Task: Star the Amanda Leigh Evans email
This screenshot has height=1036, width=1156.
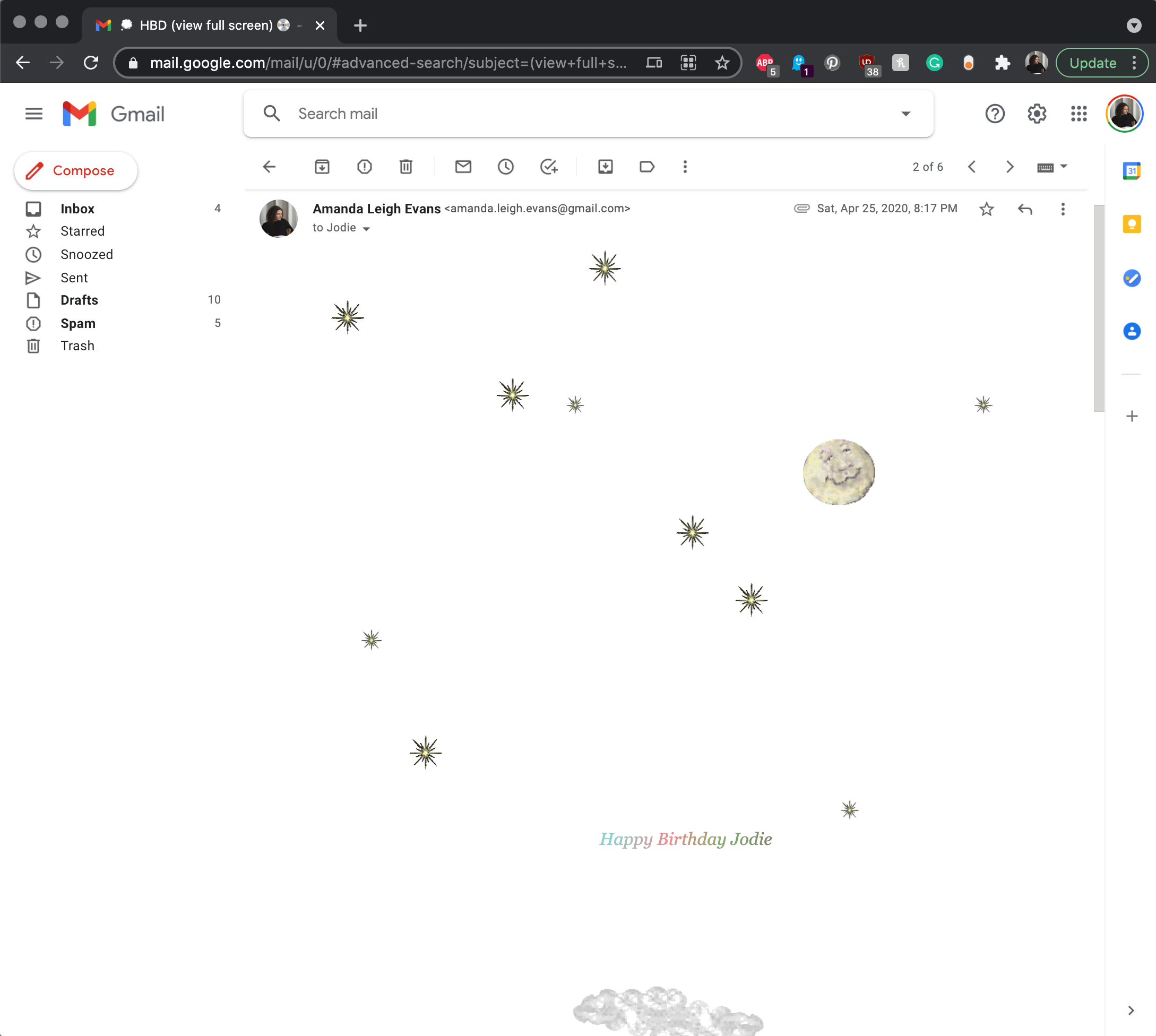Action: coord(986,209)
